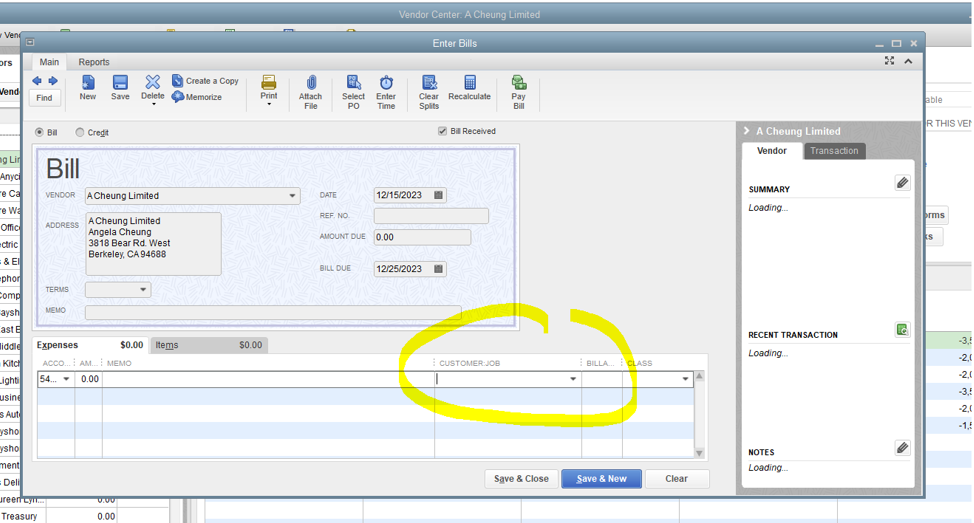Image resolution: width=974 pixels, height=523 pixels.
Task: Switch to the Main ribbon tab
Action: (x=49, y=62)
